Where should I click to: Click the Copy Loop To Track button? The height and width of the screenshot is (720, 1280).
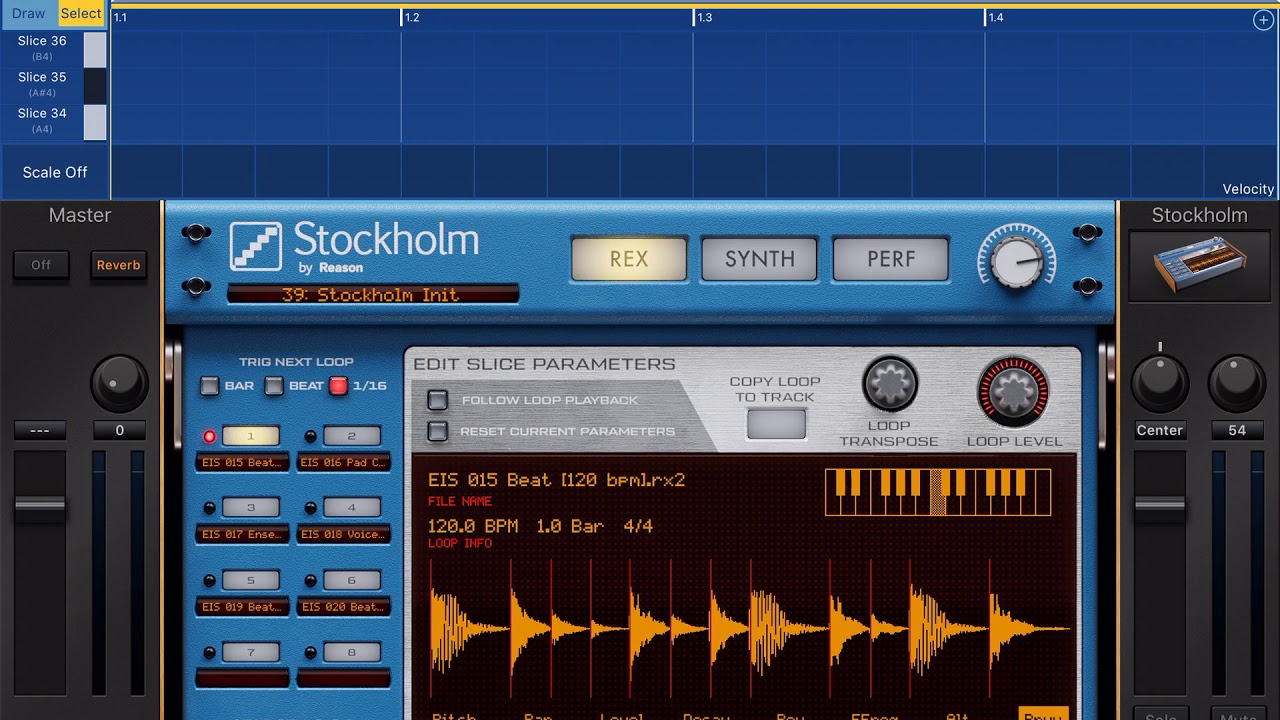(x=776, y=424)
